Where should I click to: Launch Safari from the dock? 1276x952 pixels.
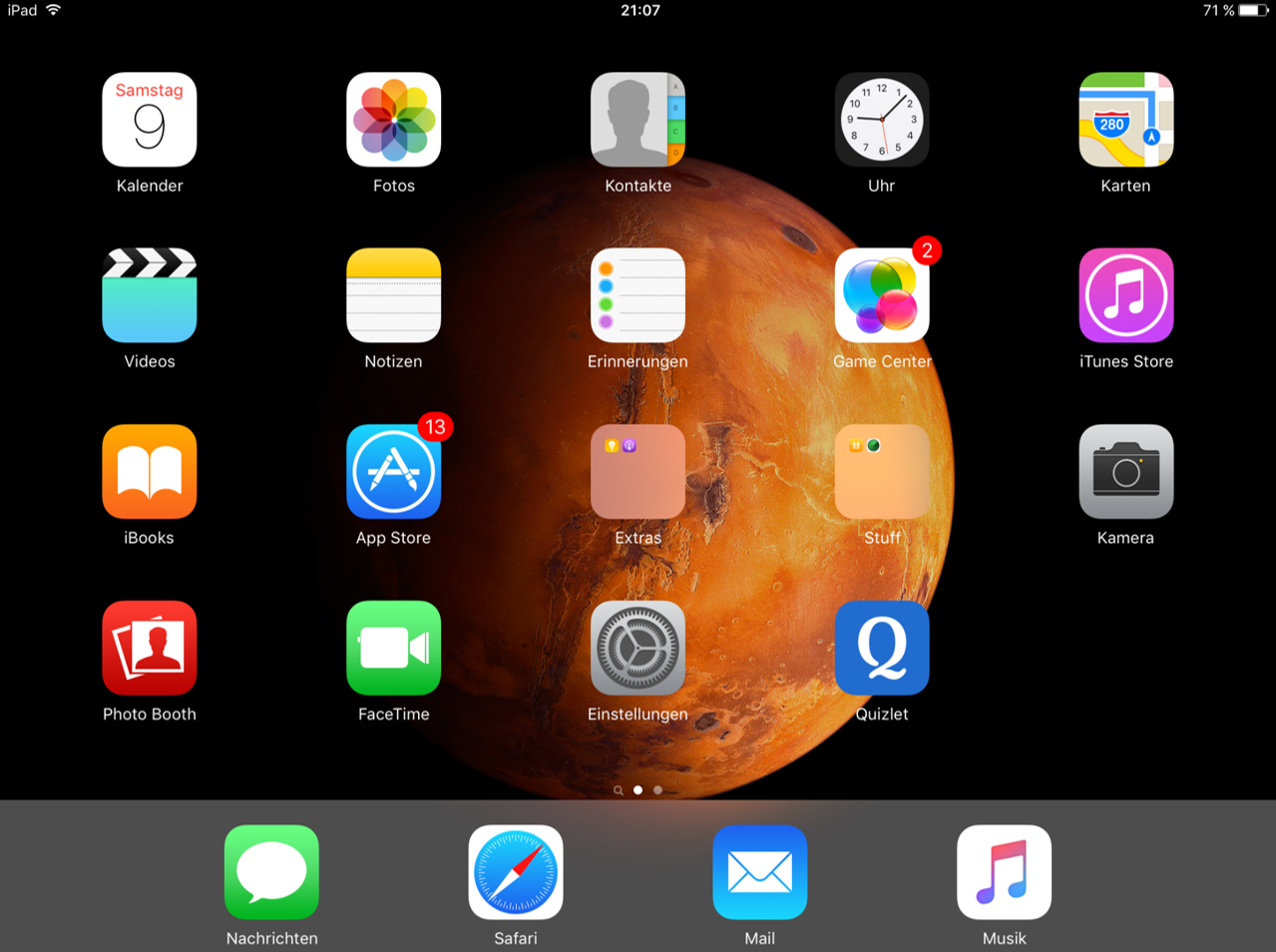pyautogui.click(x=516, y=872)
